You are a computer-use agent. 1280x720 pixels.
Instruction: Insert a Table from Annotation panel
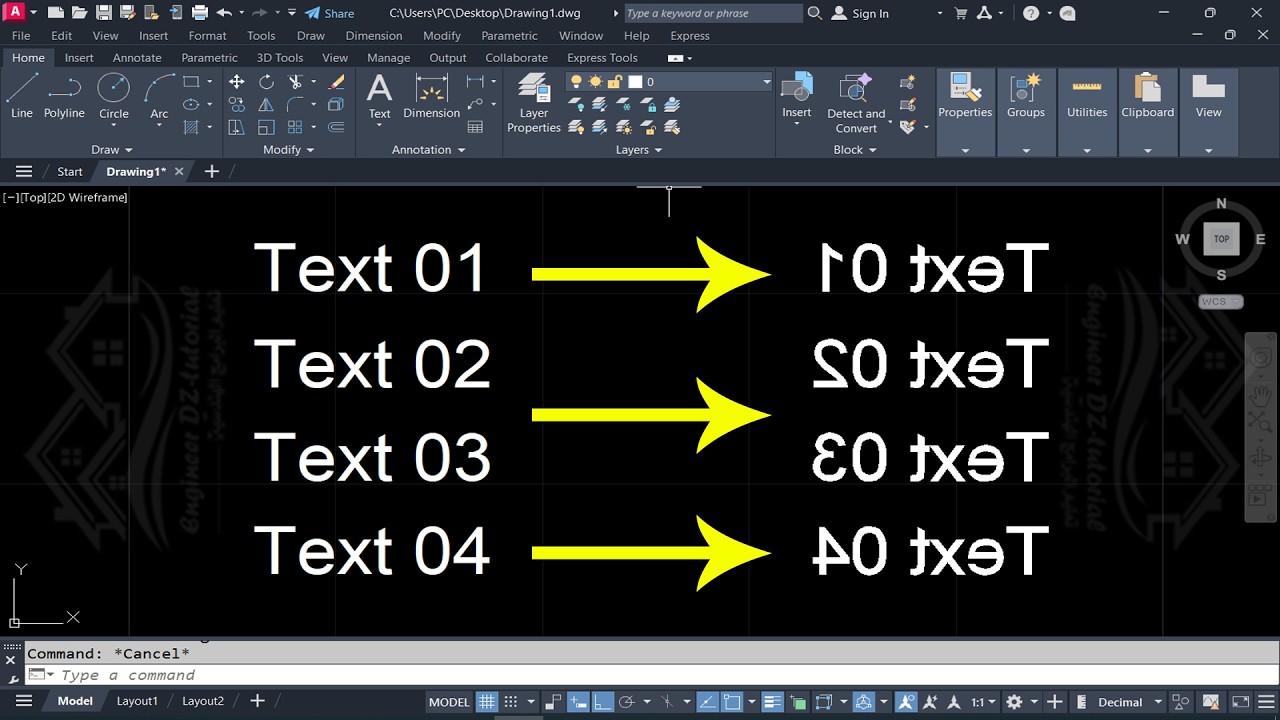475,127
